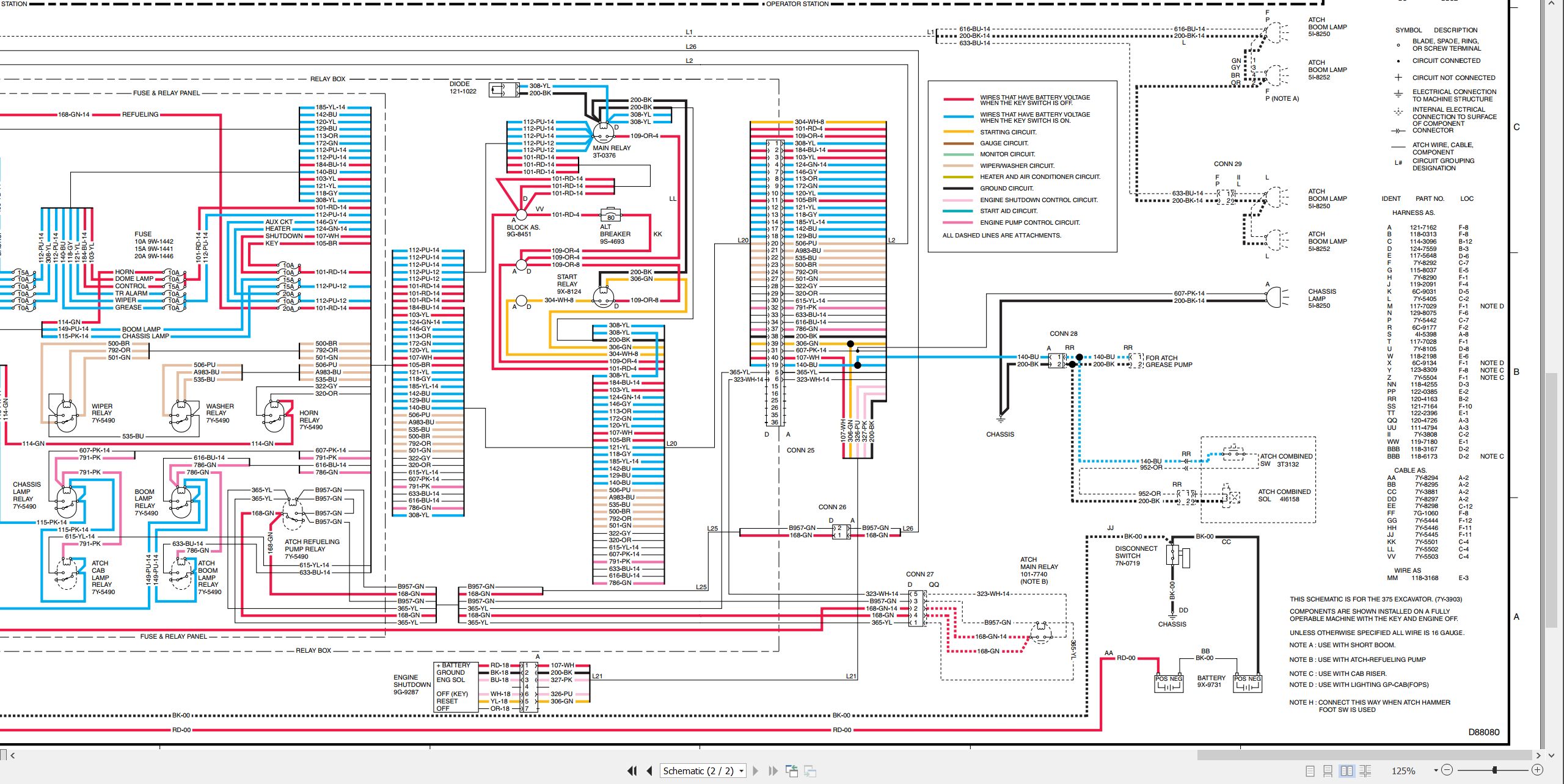Go to previous page
Viewport: 1564px width, 784px height.
(x=649, y=771)
